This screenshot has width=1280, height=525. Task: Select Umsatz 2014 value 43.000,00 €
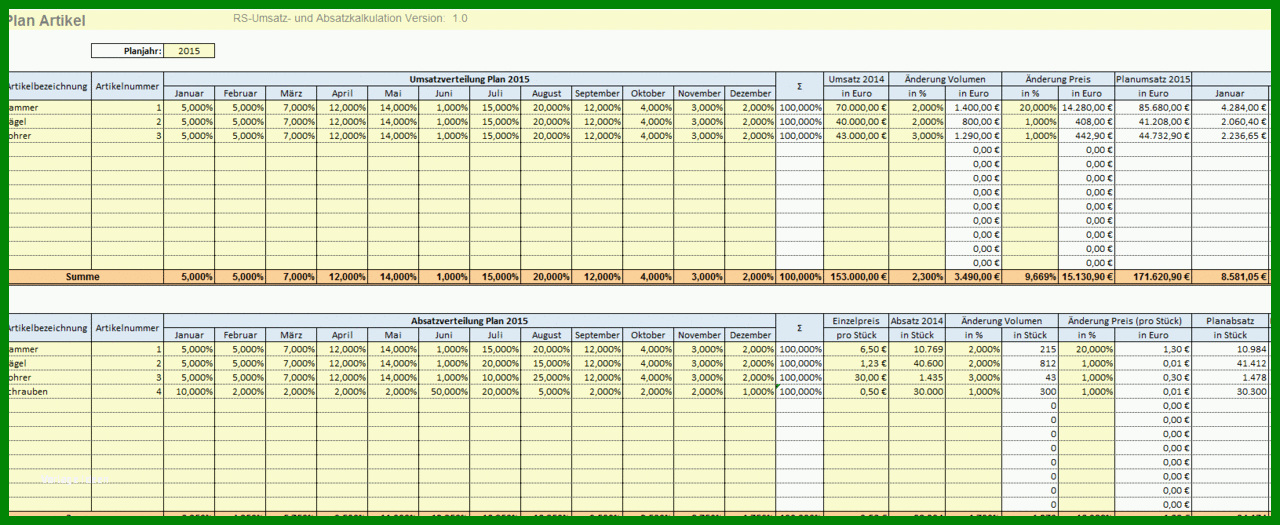pos(856,135)
